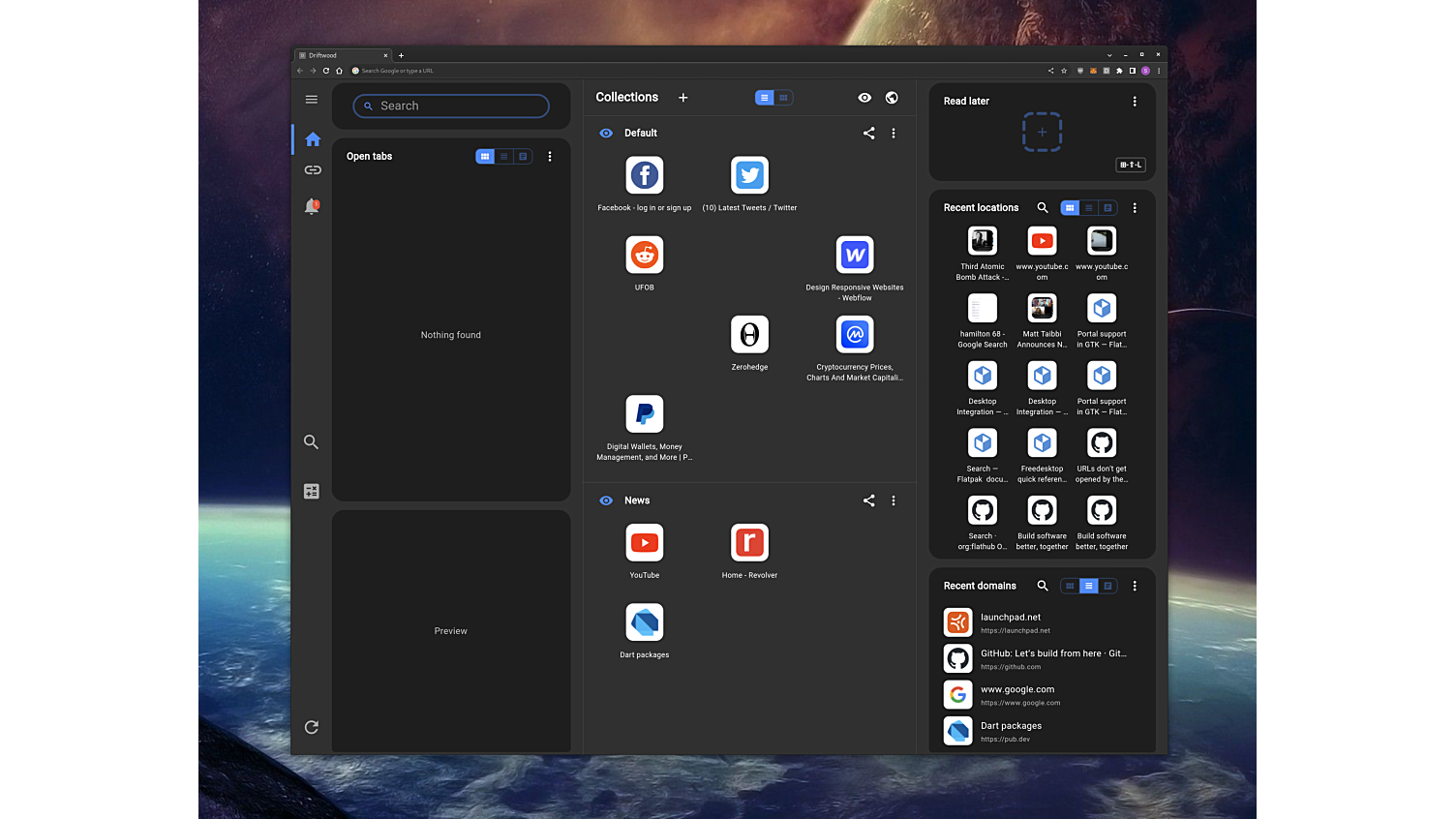The image size is (1456, 819).
Task: Set Recent domains to detailed view
Action: (1107, 586)
